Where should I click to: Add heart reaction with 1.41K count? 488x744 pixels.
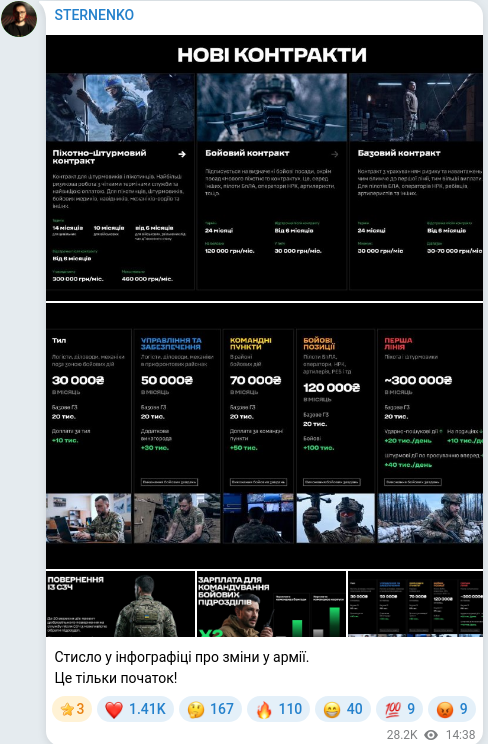point(135,709)
